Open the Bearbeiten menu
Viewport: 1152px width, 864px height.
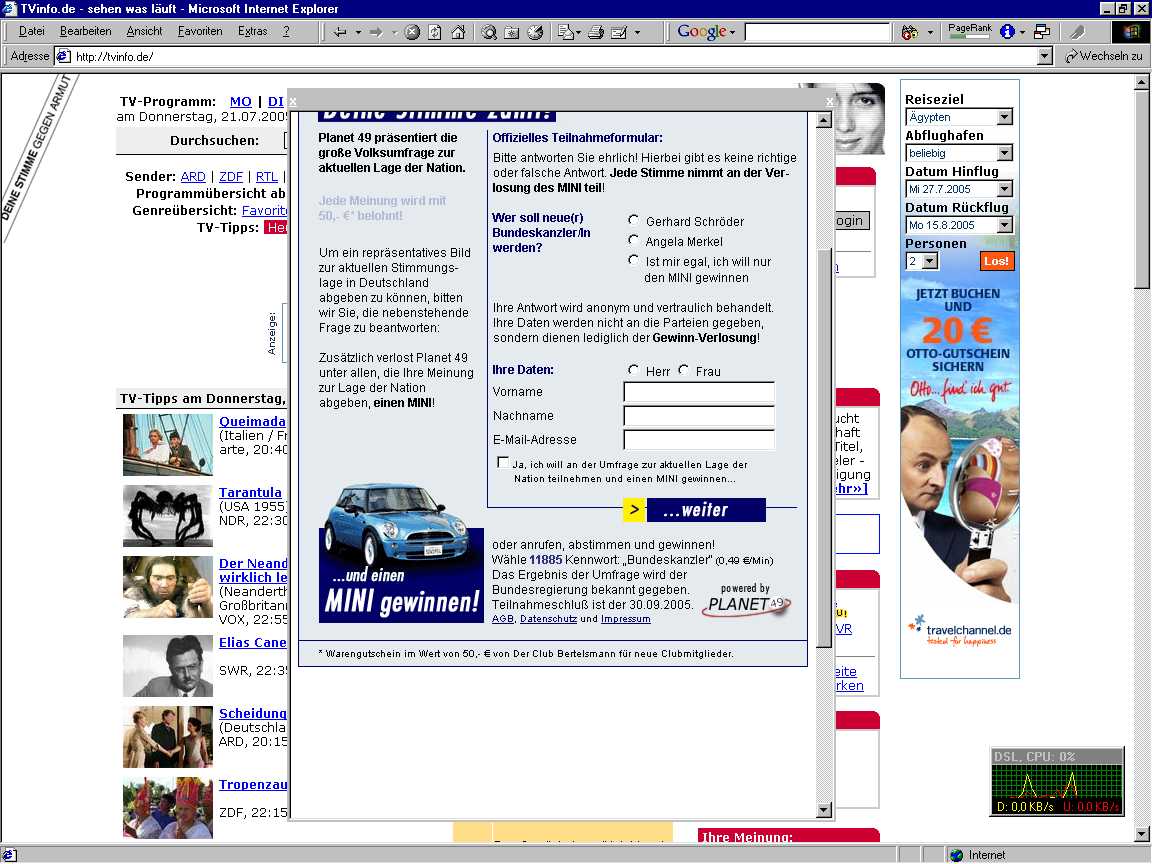85,32
